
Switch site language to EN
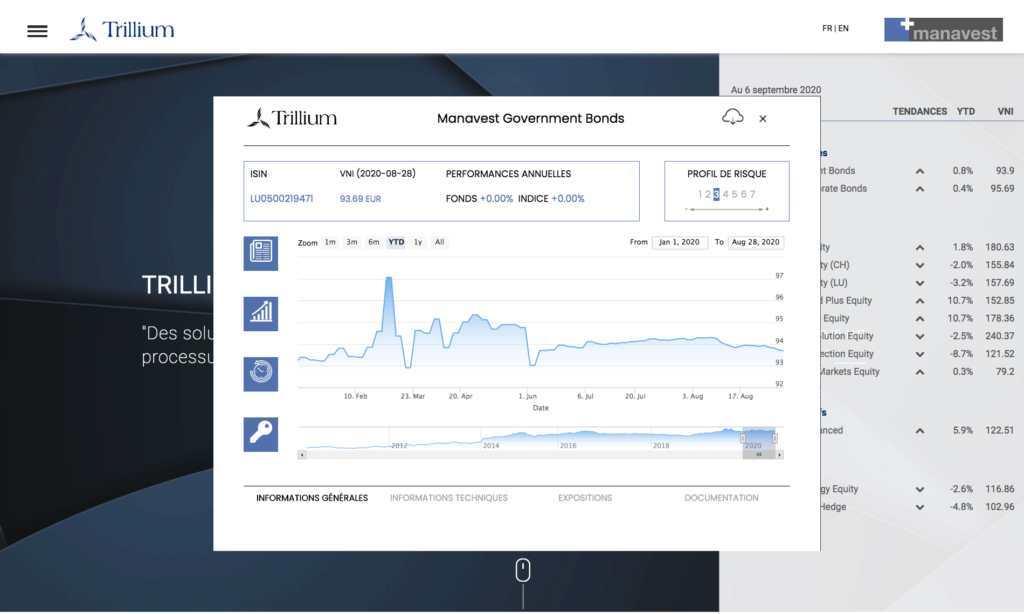844,28
